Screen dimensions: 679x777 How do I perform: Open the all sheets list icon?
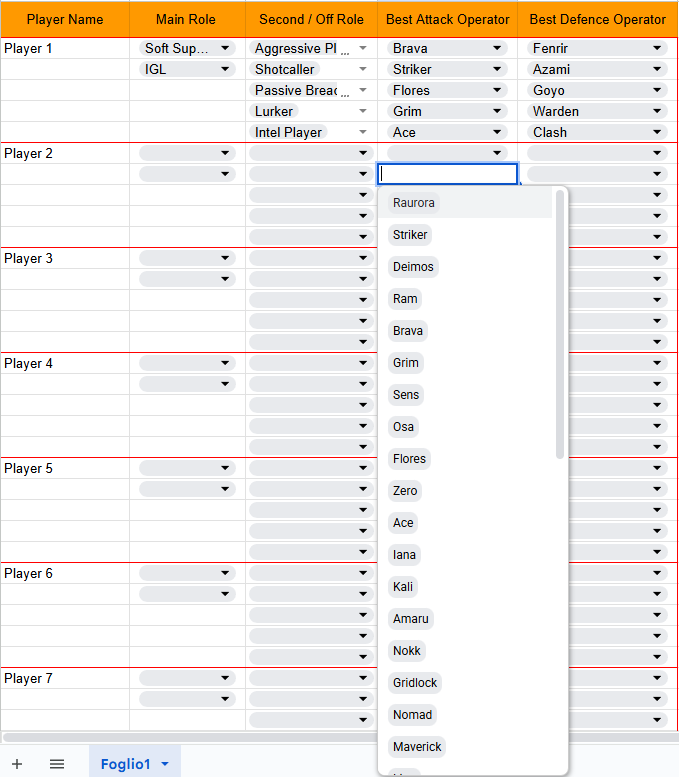point(57,764)
